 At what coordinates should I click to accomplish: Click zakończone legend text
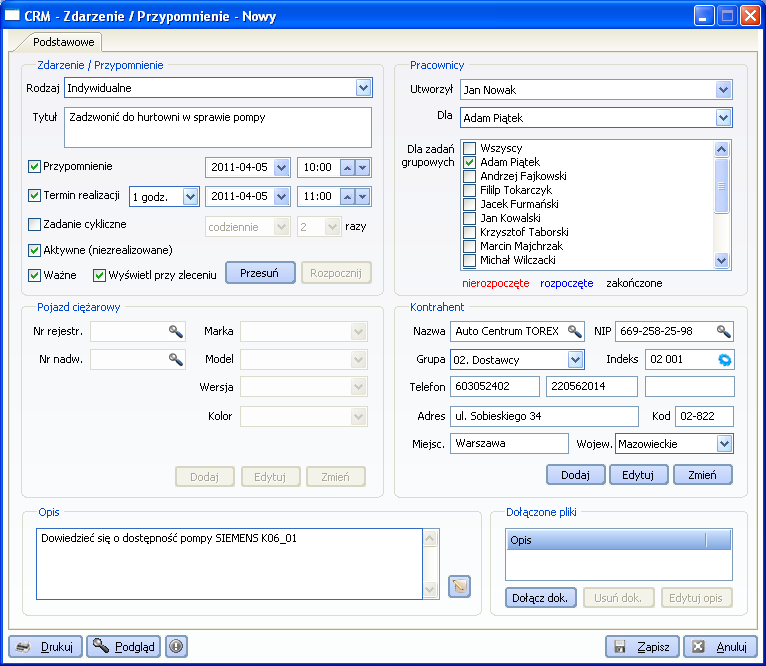point(634,283)
